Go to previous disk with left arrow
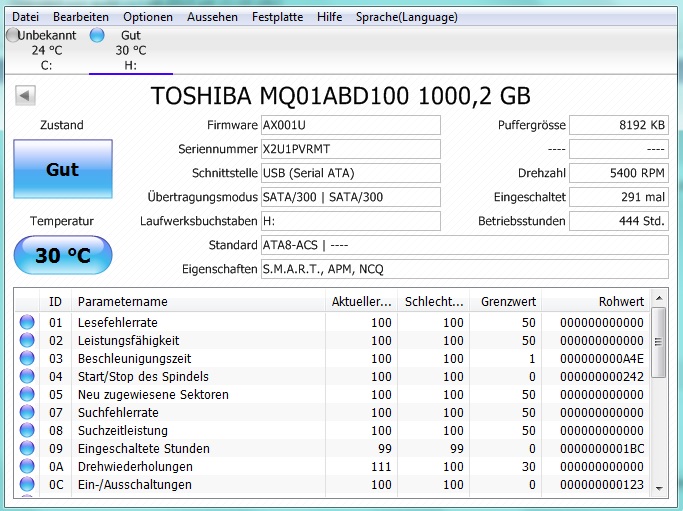The image size is (683, 511). (25, 95)
